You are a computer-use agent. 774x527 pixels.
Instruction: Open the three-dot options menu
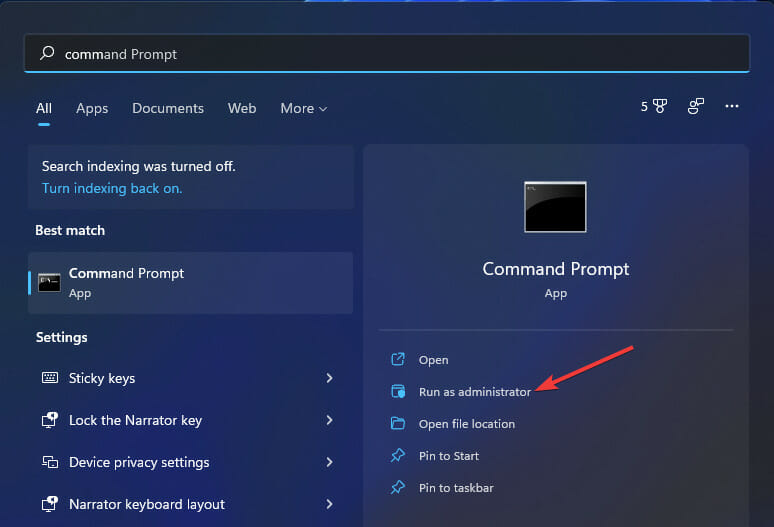pyautogui.click(x=732, y=107)
